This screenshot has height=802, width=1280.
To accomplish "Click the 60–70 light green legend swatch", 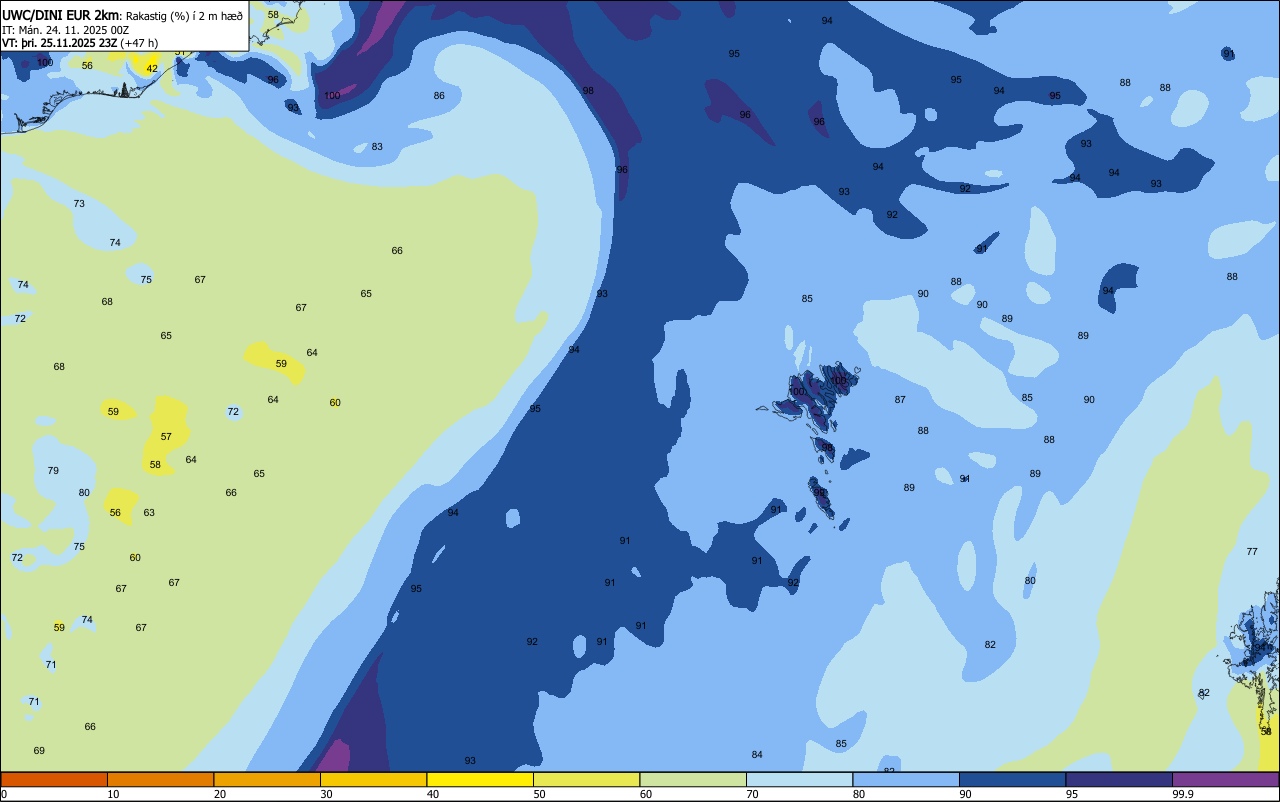I will [x=693, y=779].
